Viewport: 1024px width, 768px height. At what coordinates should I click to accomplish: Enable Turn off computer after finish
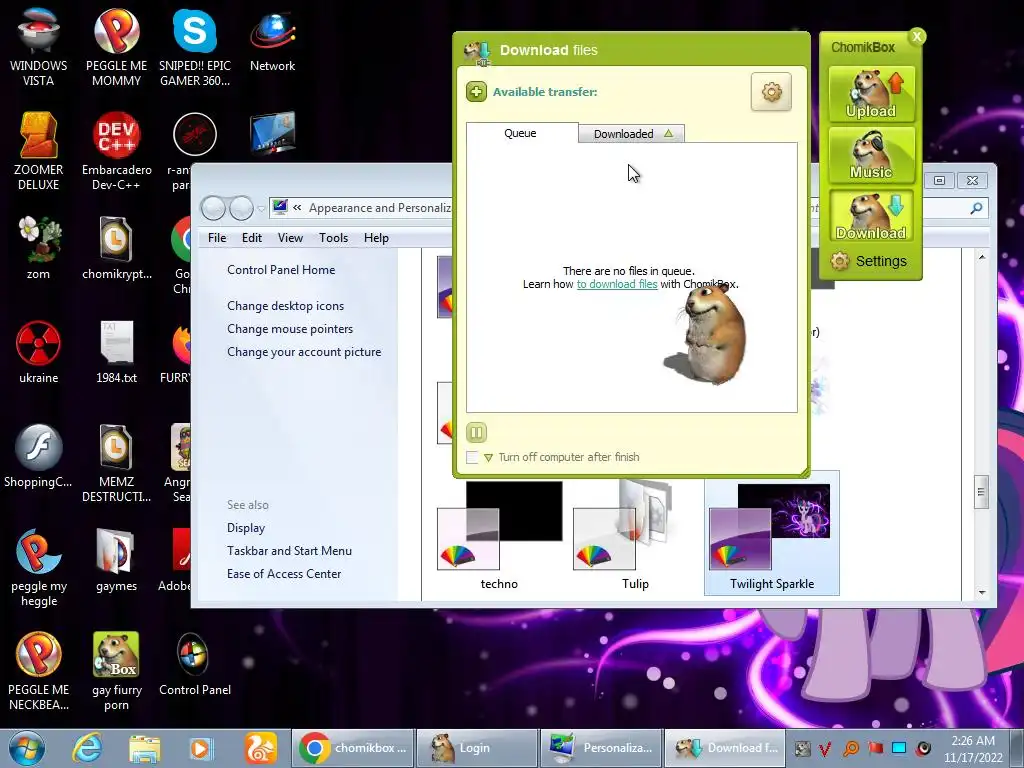pyautogui.click(x=472, y=457)
